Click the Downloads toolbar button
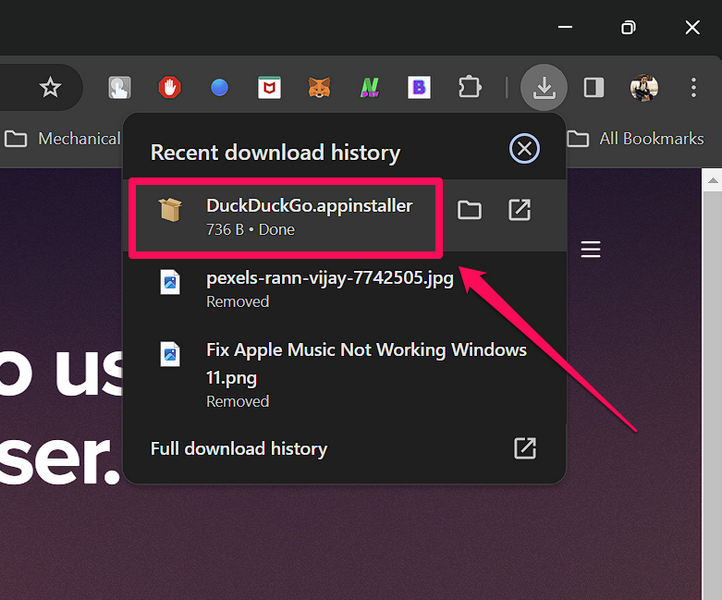 click(x=544, y=88)
